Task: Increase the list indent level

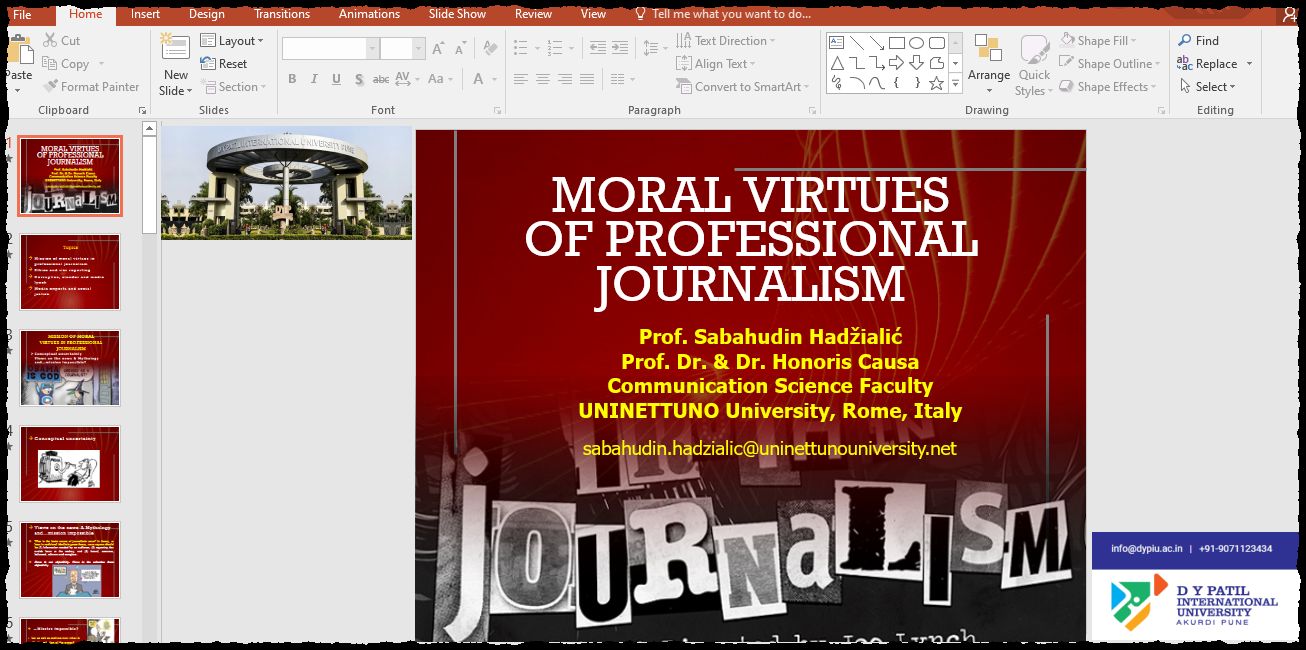Action: [620, 47]
